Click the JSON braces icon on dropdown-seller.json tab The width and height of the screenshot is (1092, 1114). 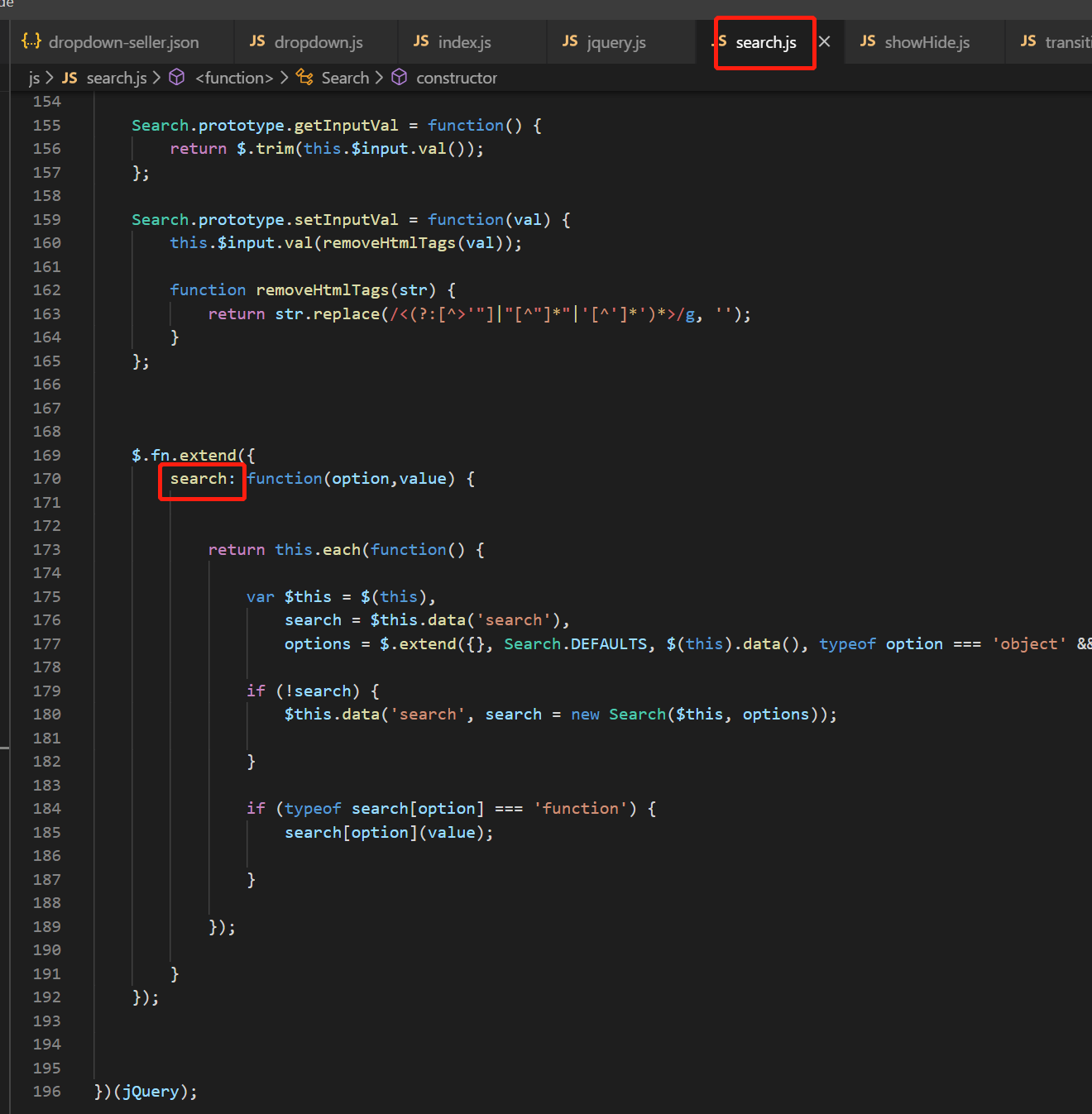click(31, 41)
